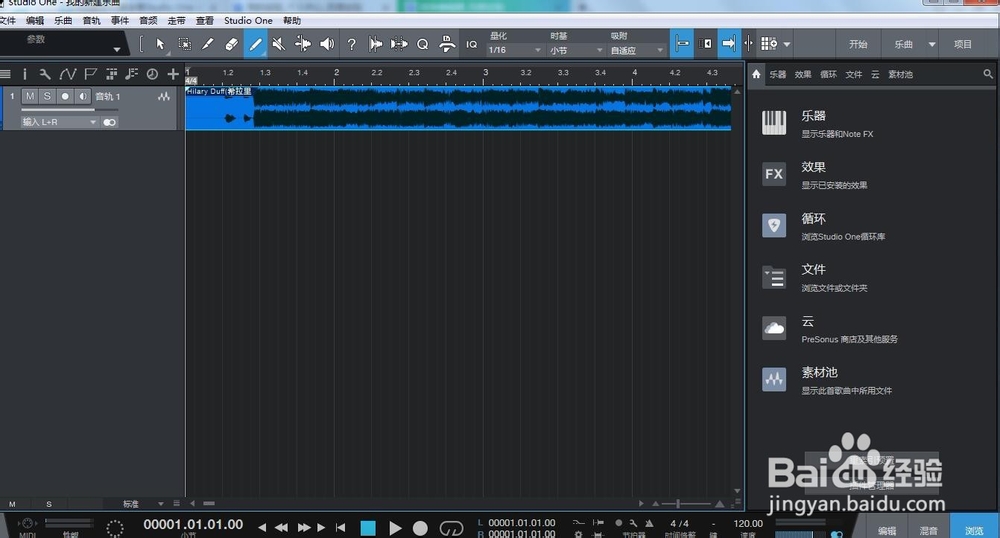Click the question mark help icon
Screen dimensions: 1000x538
coord(351,44)
